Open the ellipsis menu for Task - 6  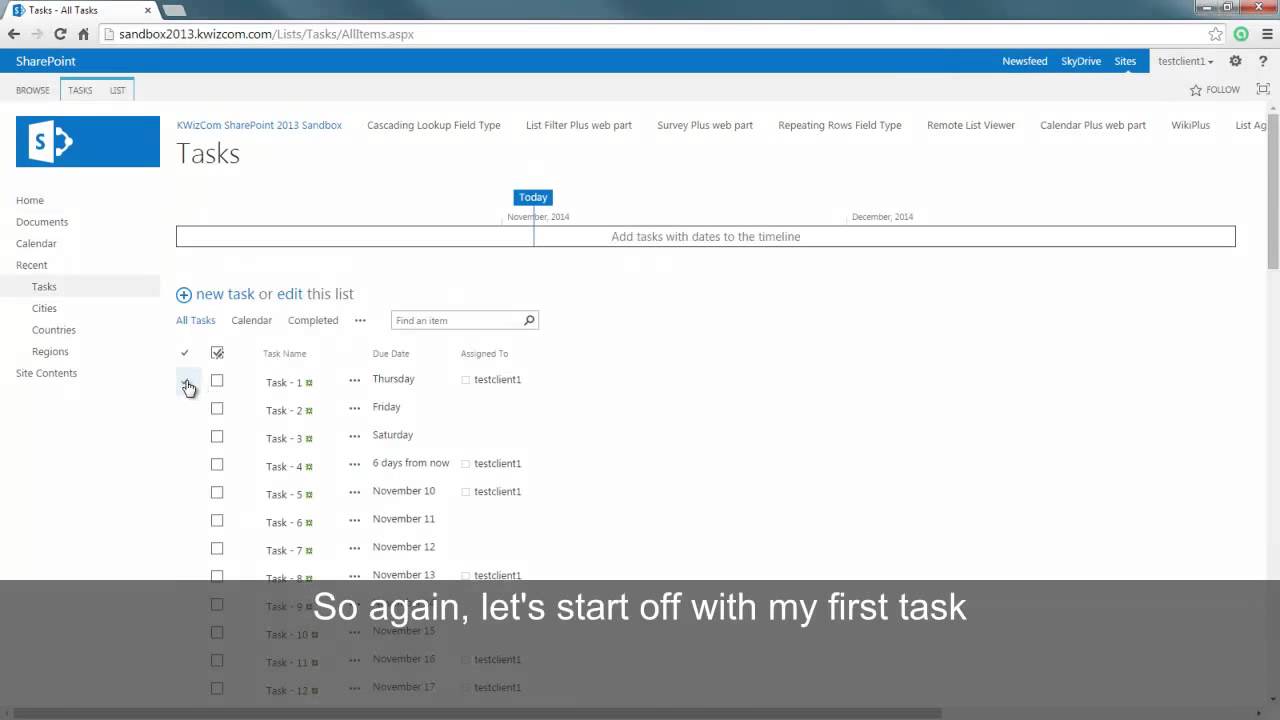354,520
